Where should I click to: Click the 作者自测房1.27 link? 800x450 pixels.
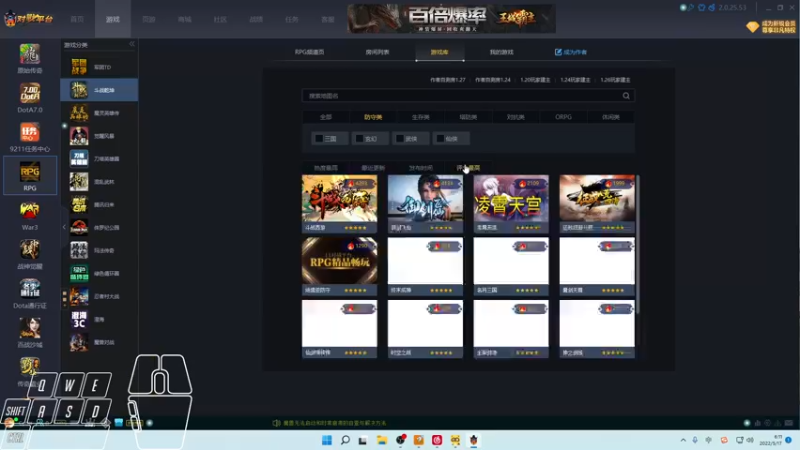[447, 80]
